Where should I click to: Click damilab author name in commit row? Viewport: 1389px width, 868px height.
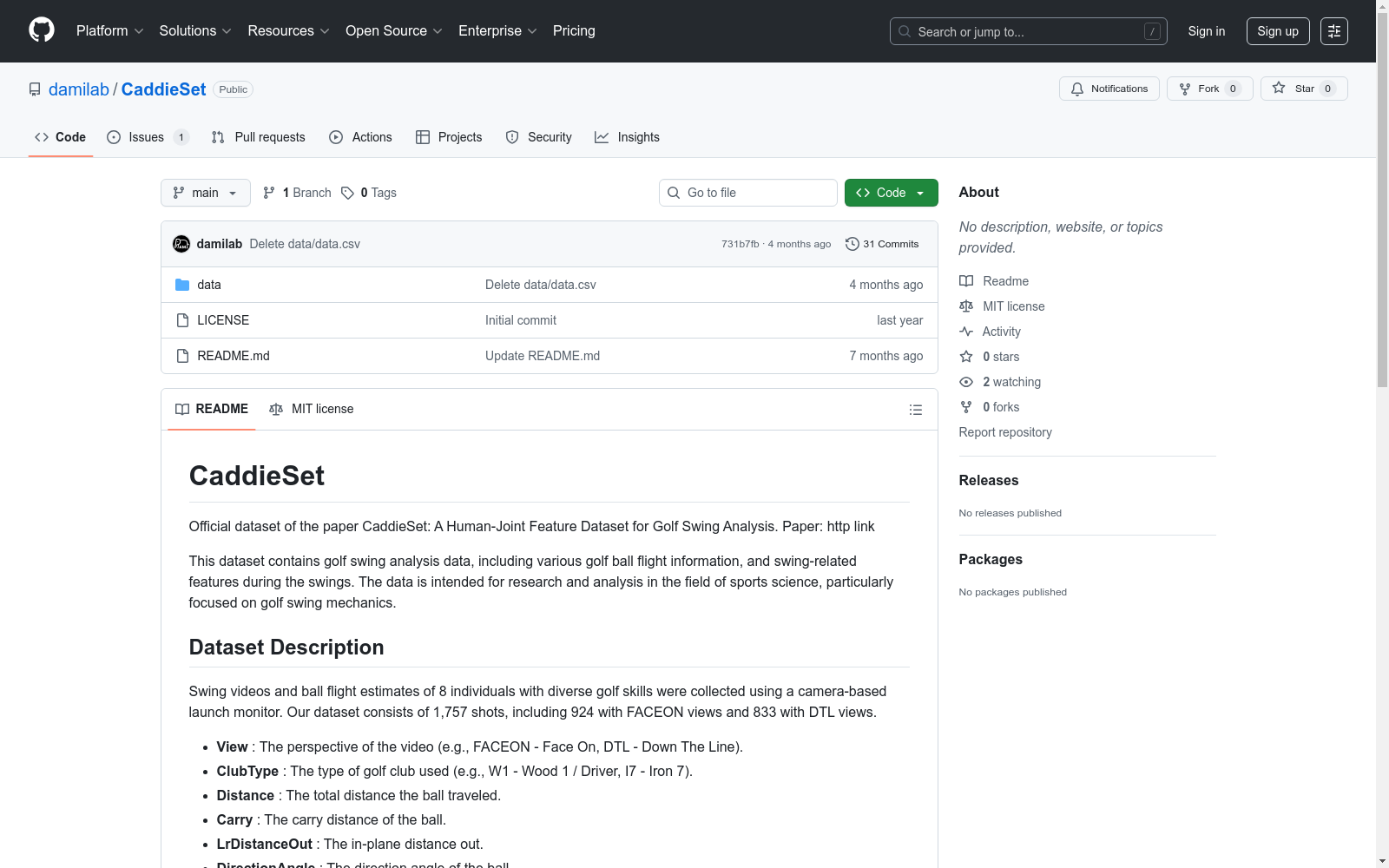coord(220,244)
